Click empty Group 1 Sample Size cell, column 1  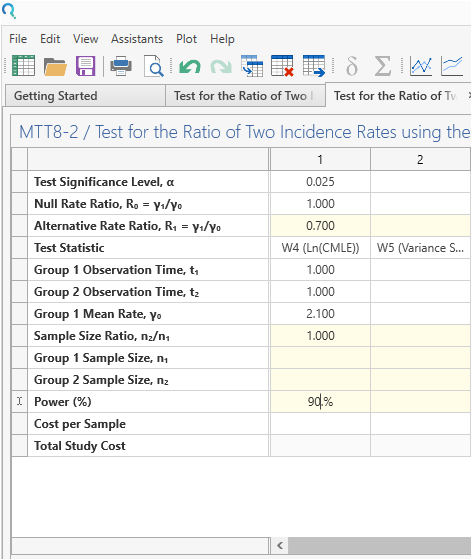[x=320, y=358]
